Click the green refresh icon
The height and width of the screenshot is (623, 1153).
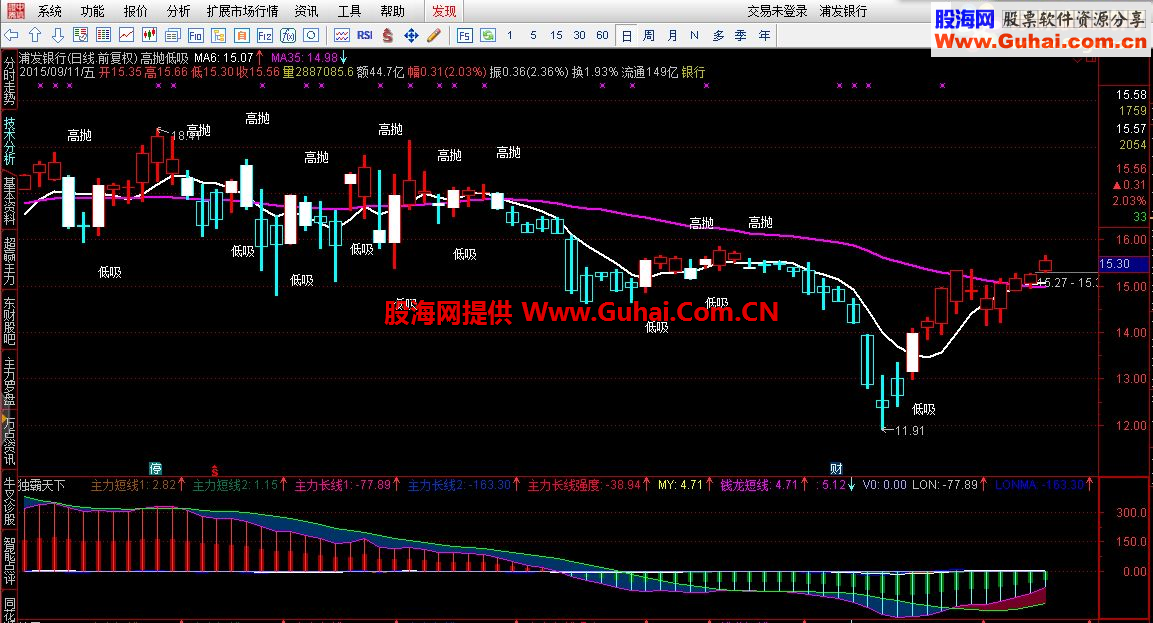pos(488,35)
